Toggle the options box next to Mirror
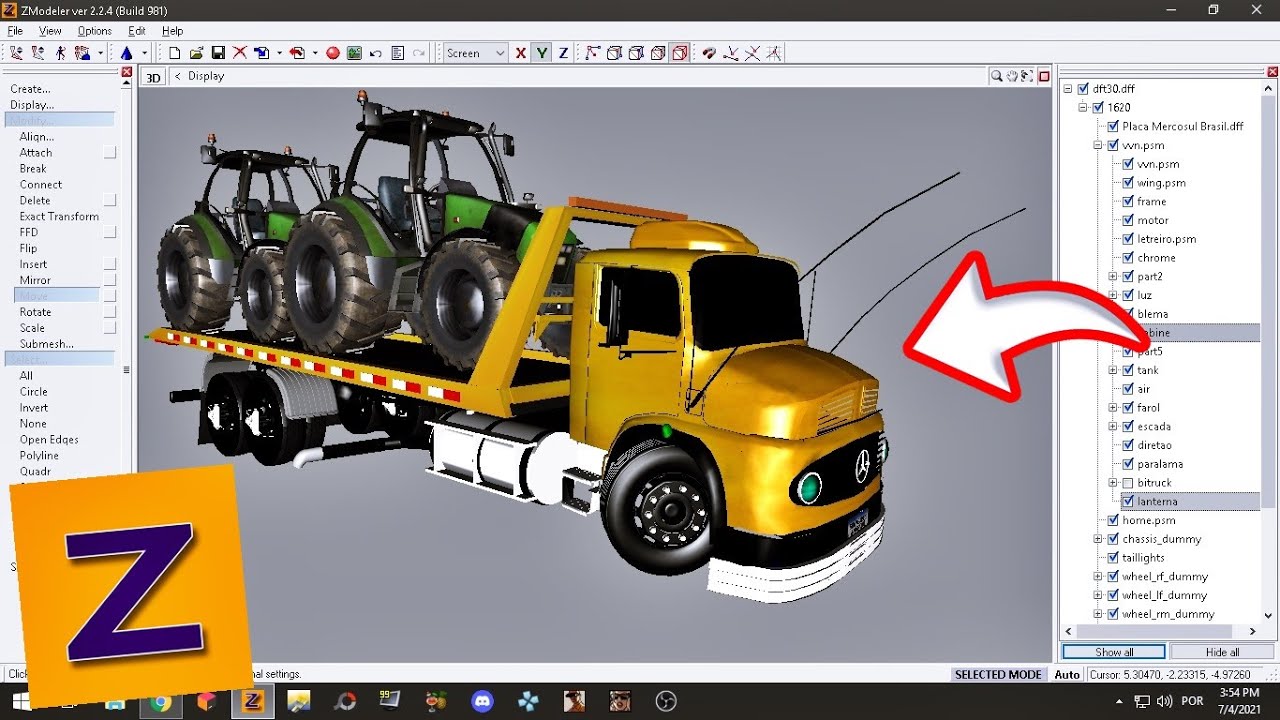Screen dimensions: 1280x720 click(110, 280)
